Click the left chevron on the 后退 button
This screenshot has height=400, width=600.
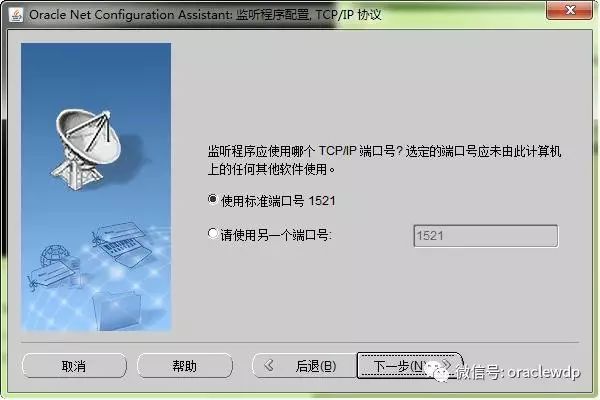tap(269, 366)
